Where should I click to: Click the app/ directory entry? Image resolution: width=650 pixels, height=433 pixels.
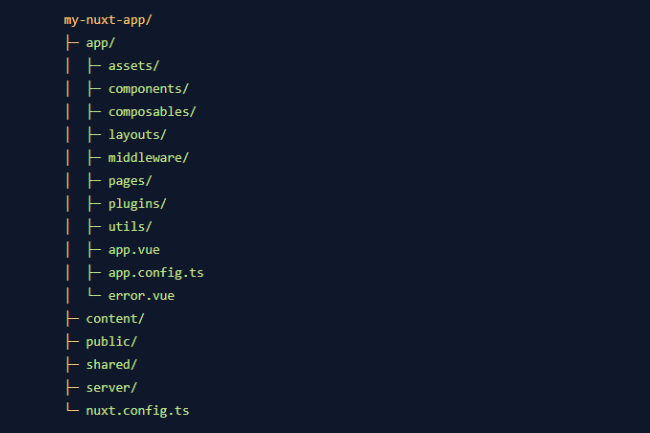tap(100, 43)
